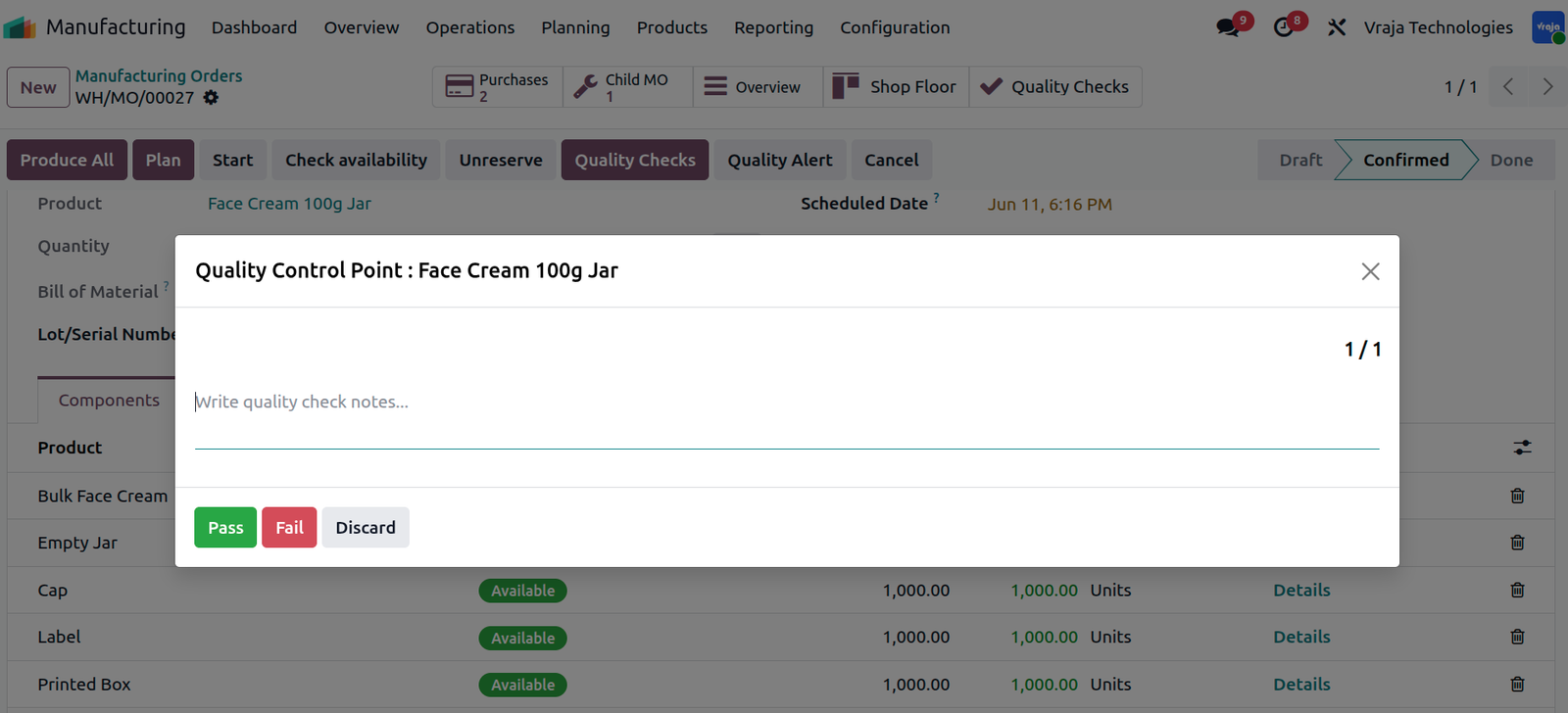Click the debug tools wrench icon
Screen dimensions: 1568x713
tap(1337, 27)
